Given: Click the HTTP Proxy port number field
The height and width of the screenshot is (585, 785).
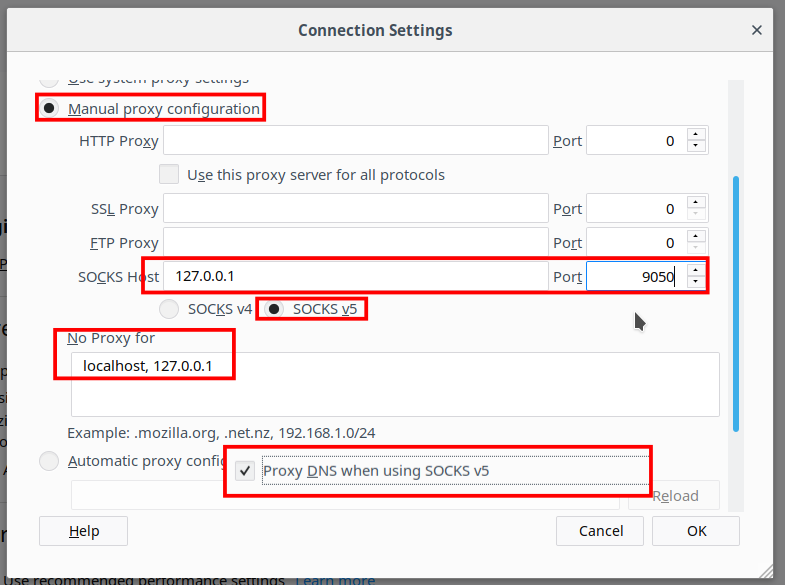Looking at the screenshot, I should pyautogui.click(x=636, y=141).
